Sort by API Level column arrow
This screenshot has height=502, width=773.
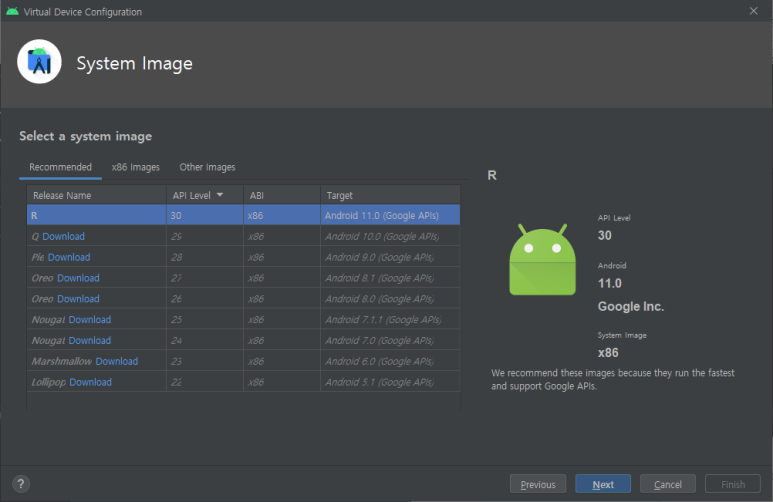click(220, 195)
